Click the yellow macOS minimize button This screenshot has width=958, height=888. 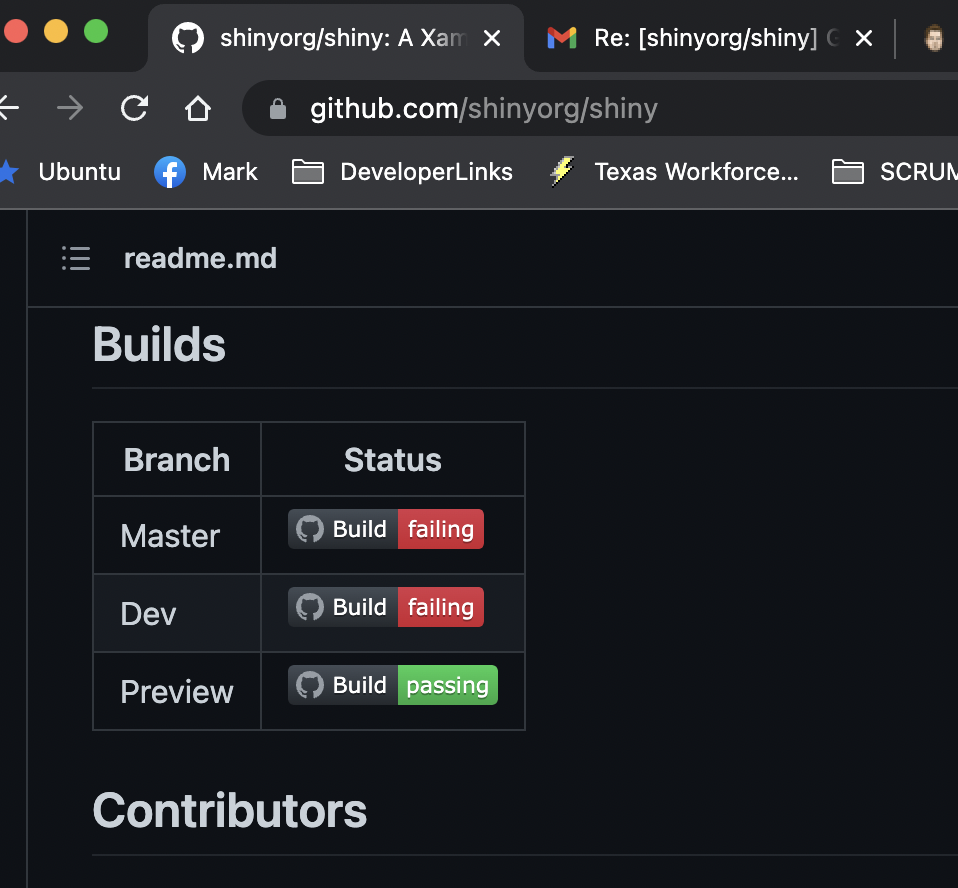click(56, 31)
